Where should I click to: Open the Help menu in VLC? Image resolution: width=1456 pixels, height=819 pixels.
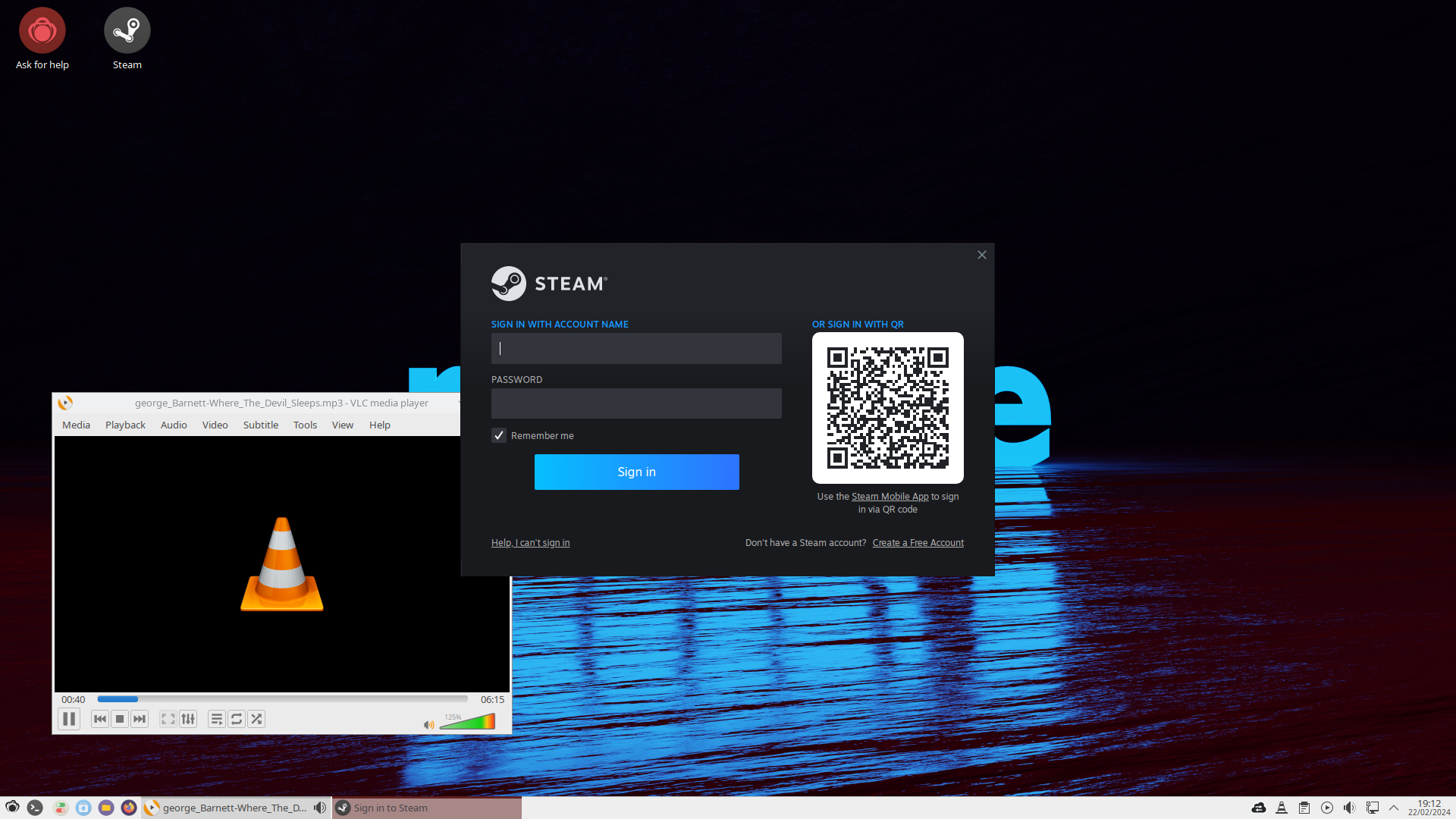(380, 425)
